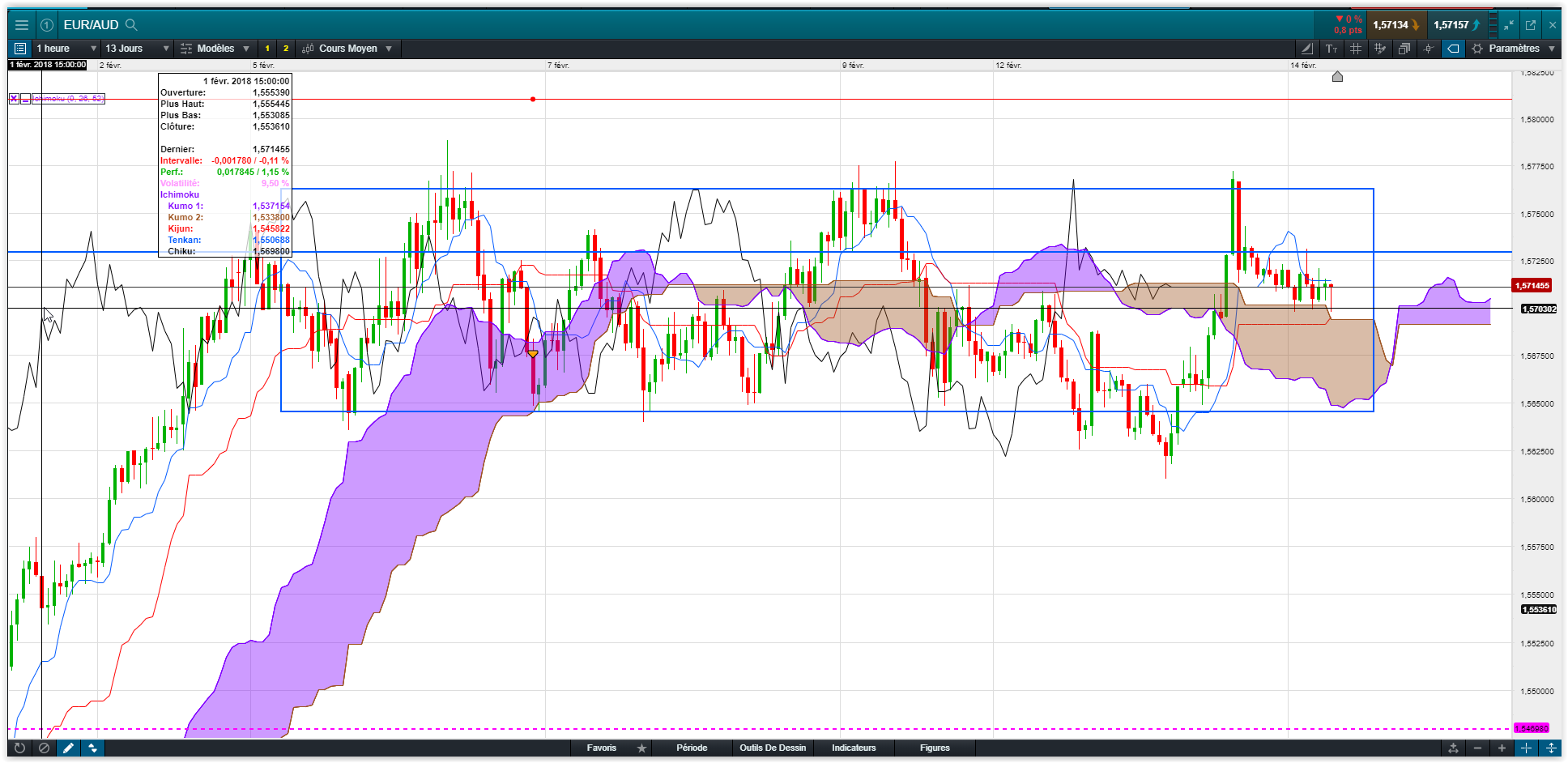Image resolution: width=1568 pixels, height=763 pixels.
Task: Click the clear drawings circle-slash icon
Action: point(45,748)
